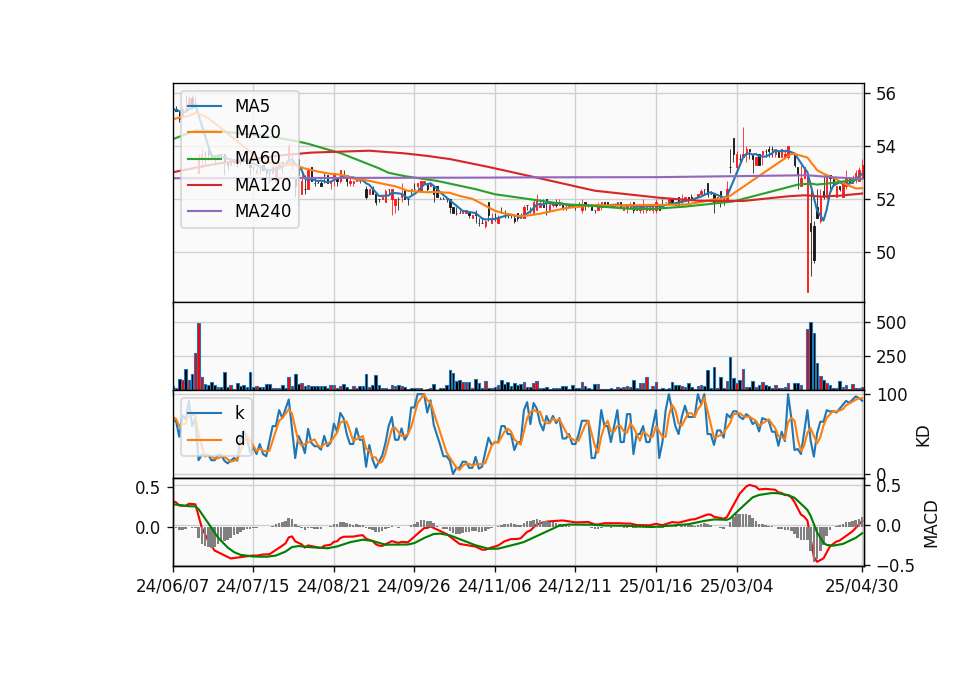Image resolution: width=960 pixels, height=690 pixels.
Task: Click the MA240 legend label
Action: (x=263, y=211)
